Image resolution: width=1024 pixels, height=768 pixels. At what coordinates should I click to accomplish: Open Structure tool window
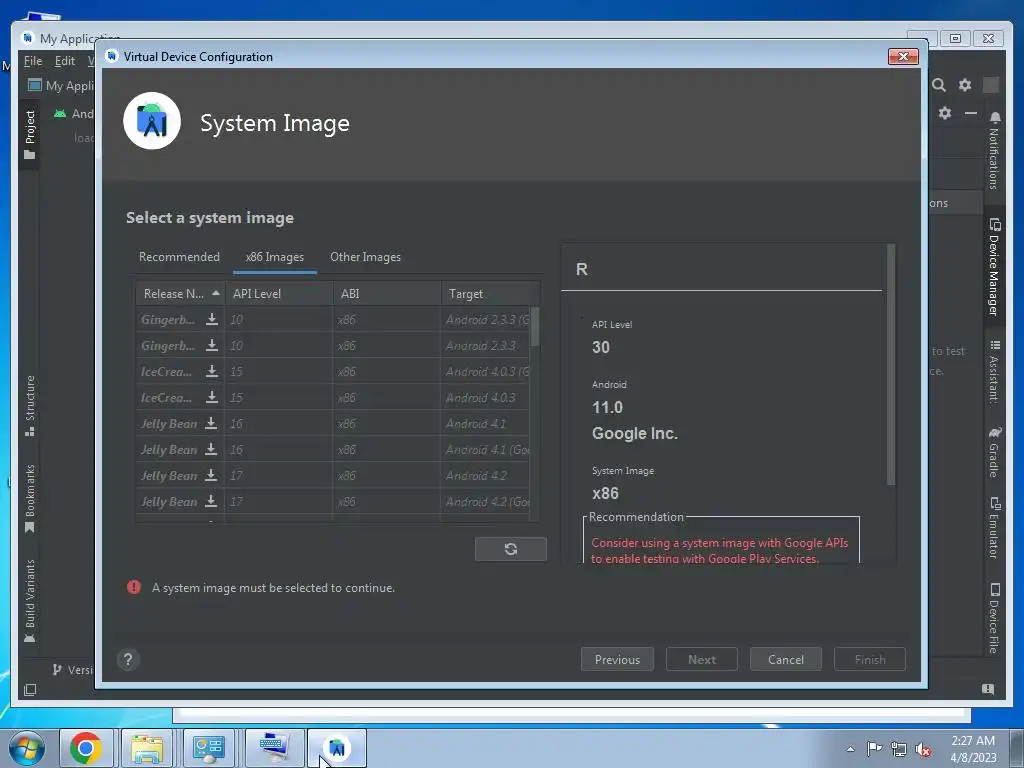click(x=29, y=406)
